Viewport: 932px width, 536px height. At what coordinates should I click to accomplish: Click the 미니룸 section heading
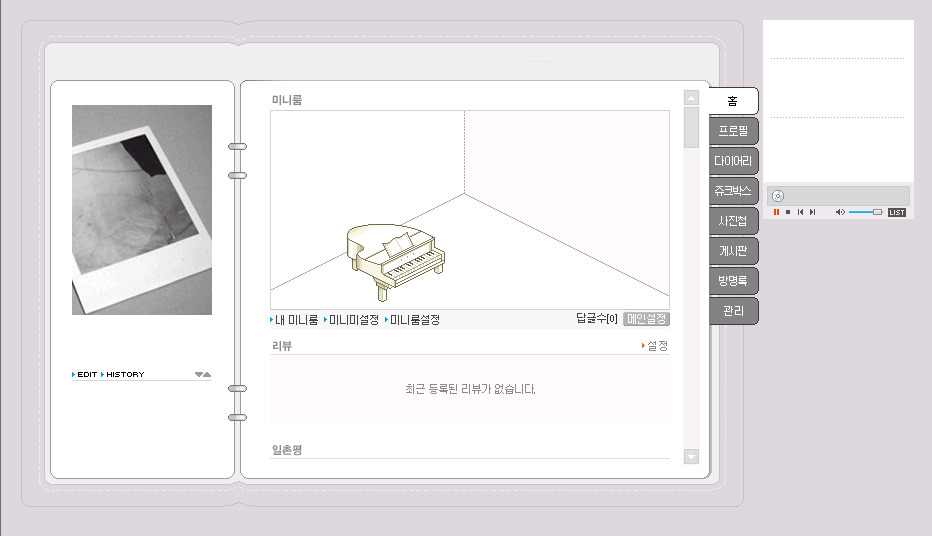point(287,100)
